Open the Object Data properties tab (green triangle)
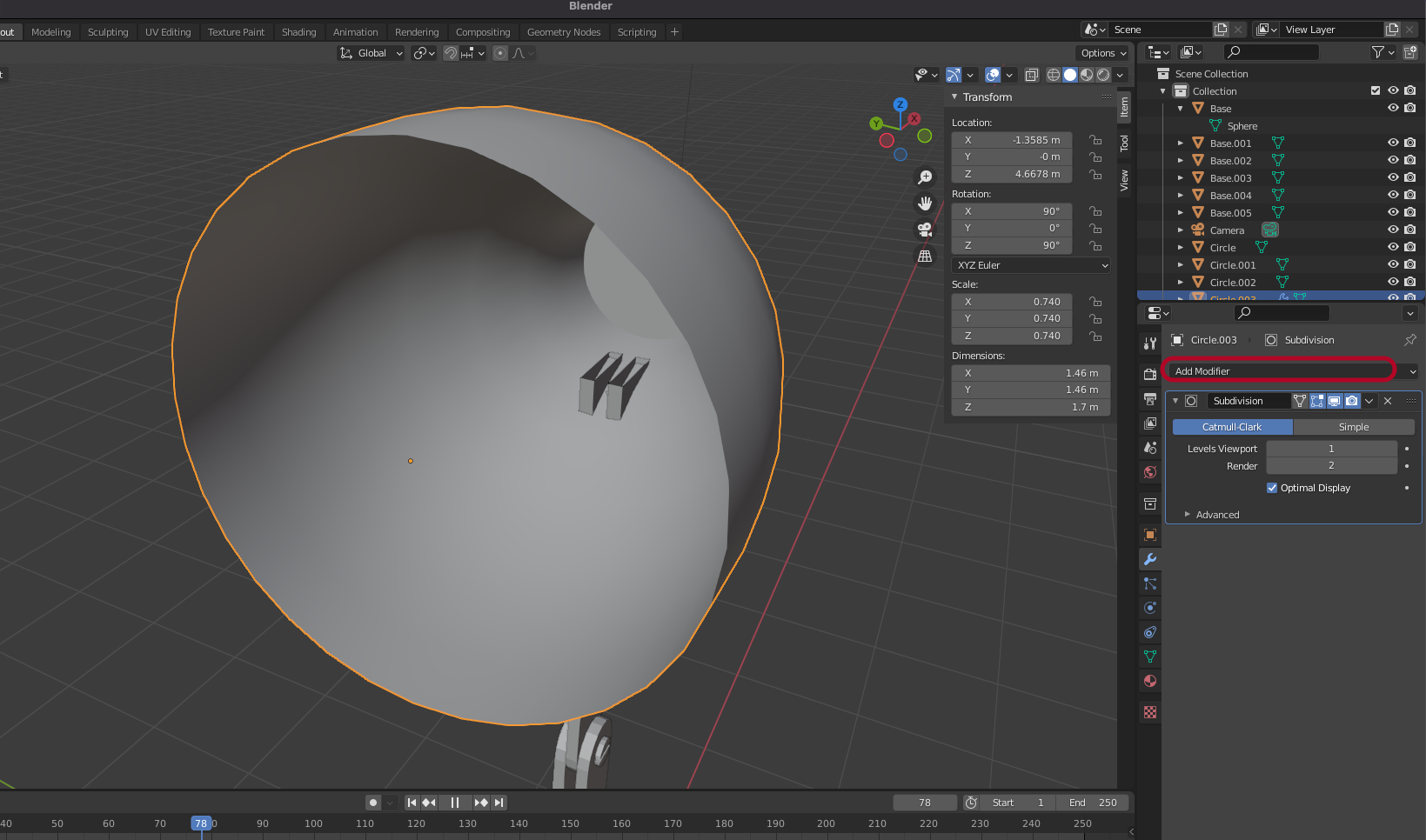This screenshot has height=840, width=1426. pyautogui.click(x=1150, y=657)
